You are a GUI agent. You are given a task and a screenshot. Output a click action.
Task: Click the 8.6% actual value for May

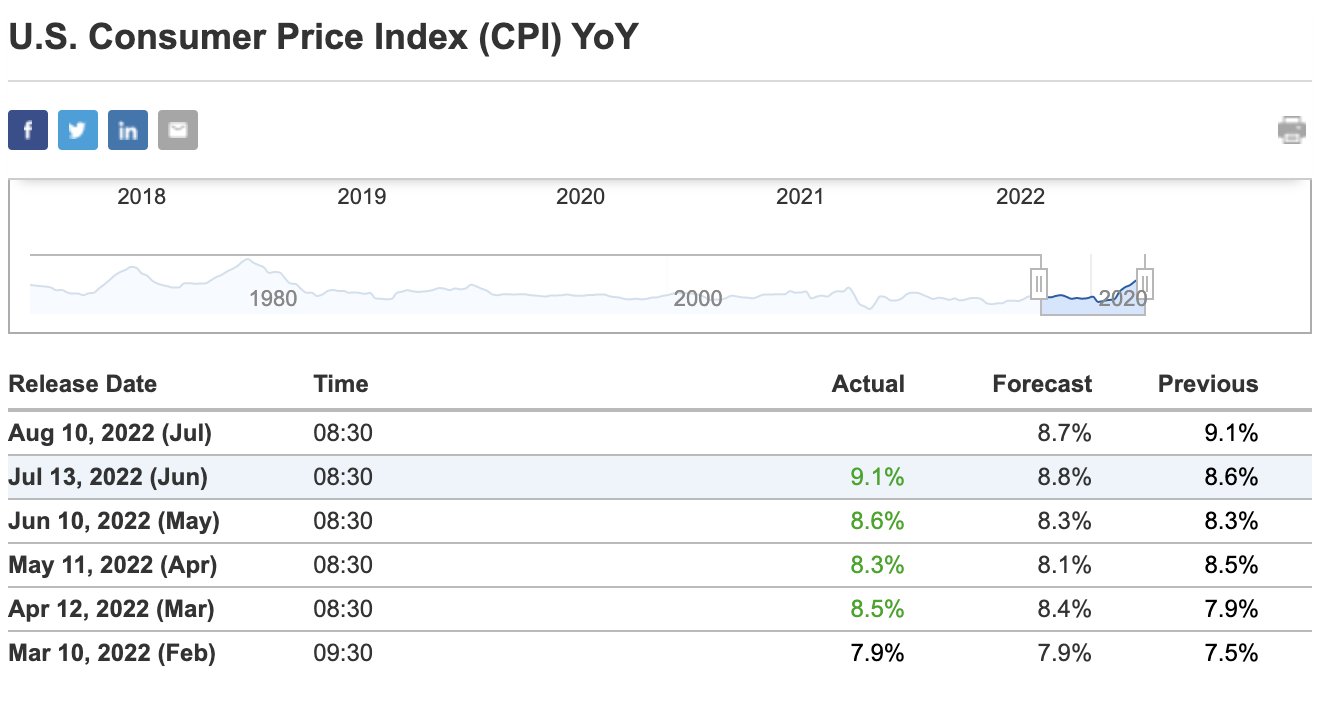[878, 521]
